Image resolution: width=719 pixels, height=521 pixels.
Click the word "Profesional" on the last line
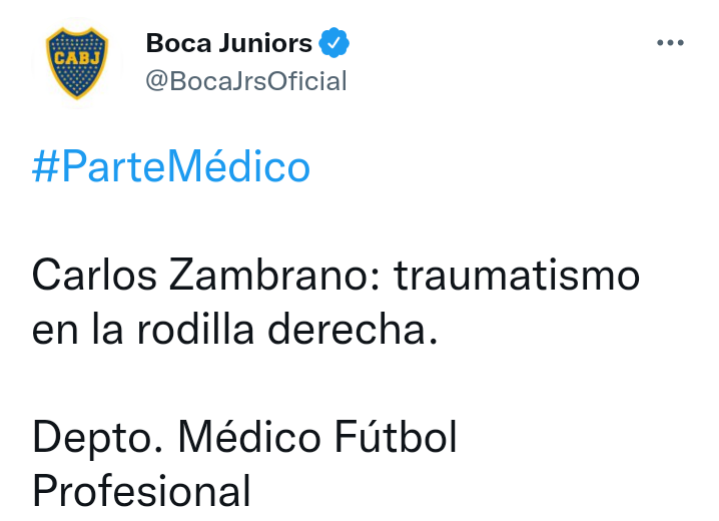[142, 491]
